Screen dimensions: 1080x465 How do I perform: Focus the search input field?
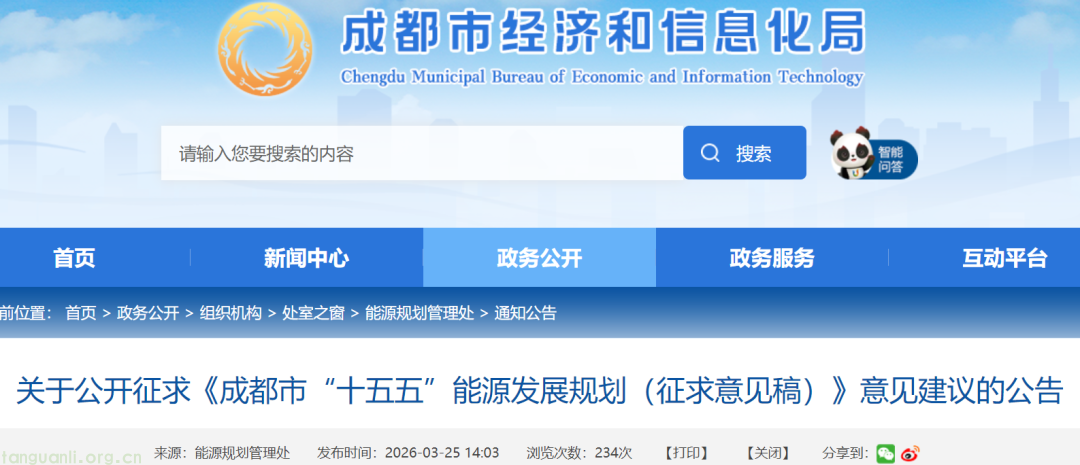[x=421, y=153]
